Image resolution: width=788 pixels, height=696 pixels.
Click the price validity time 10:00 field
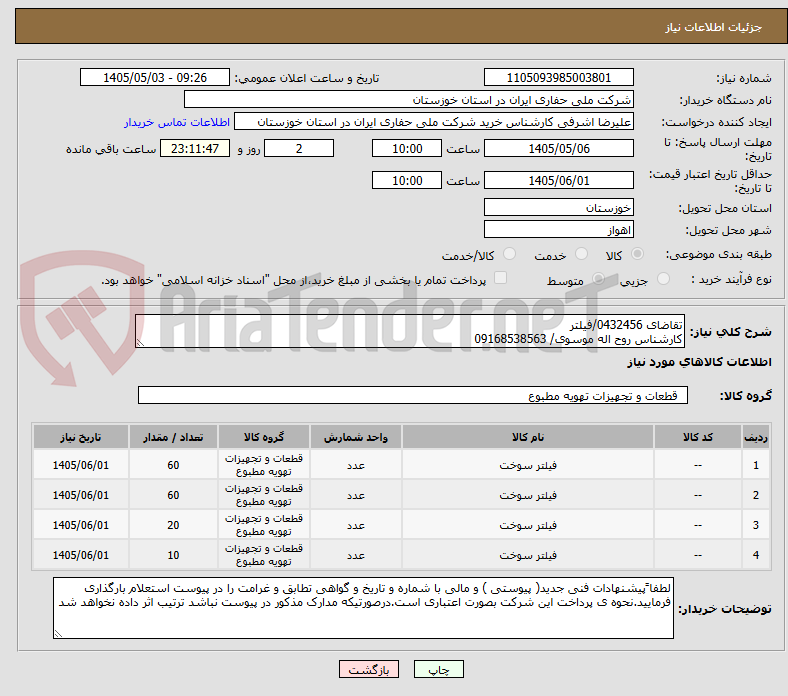[407, 180]
